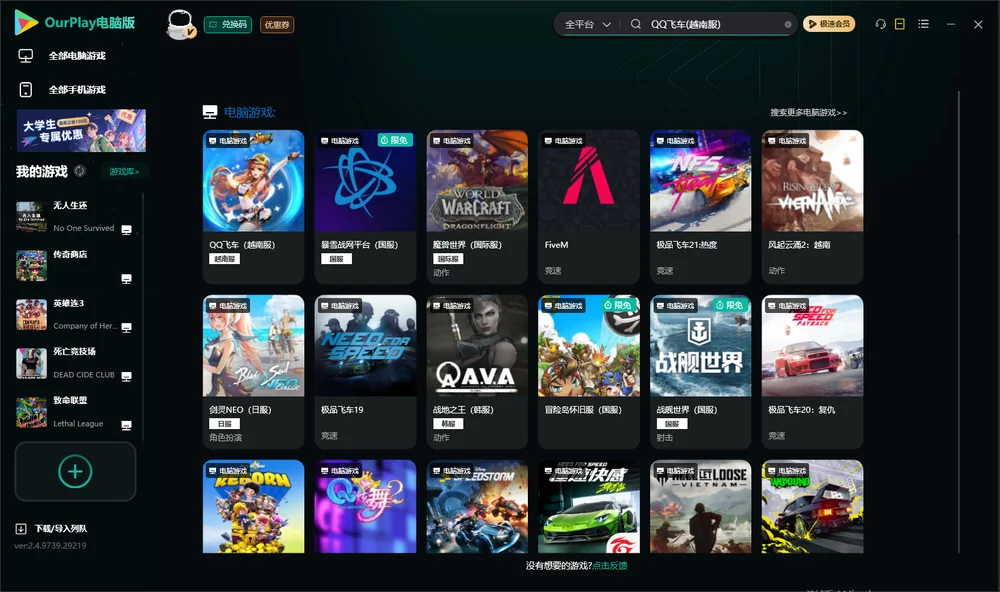
Task: Open the main menu list icon
Action: click(923, 24)
